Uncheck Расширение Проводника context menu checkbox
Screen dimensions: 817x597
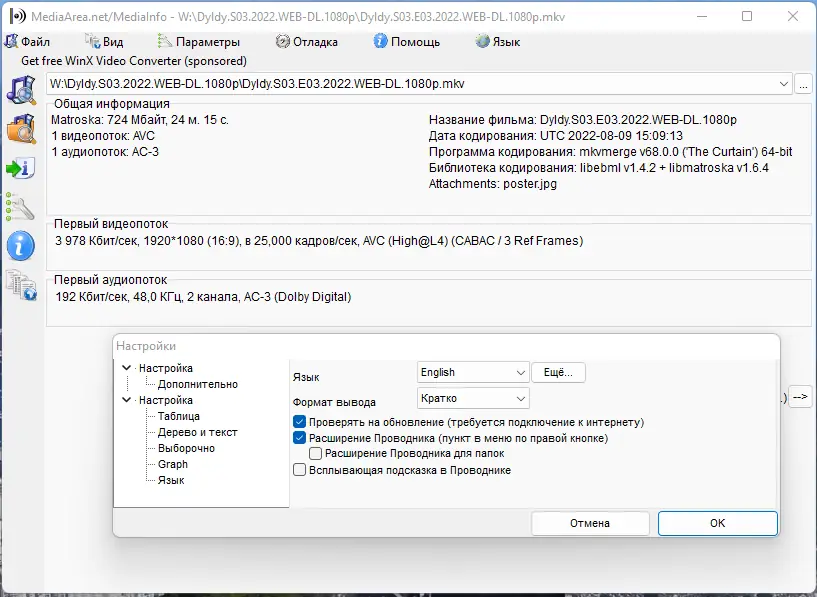pos(300,438)
